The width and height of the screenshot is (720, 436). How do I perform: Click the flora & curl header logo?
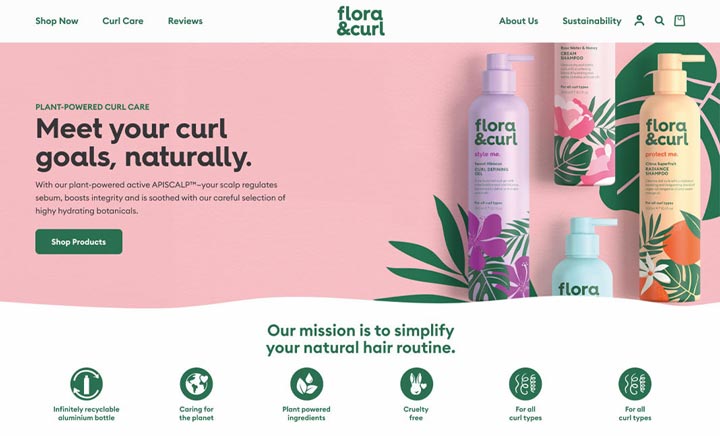[x=360, y=21]
